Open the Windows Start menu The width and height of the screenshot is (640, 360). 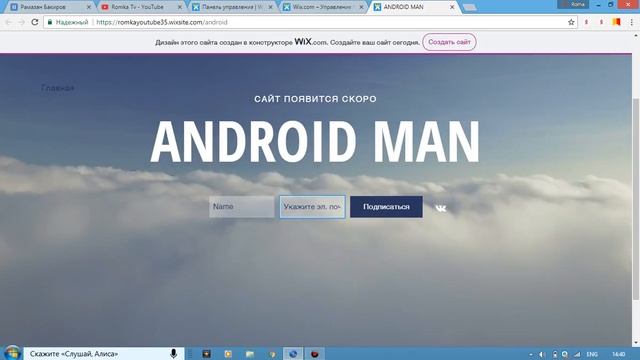(x=12, y=353)
